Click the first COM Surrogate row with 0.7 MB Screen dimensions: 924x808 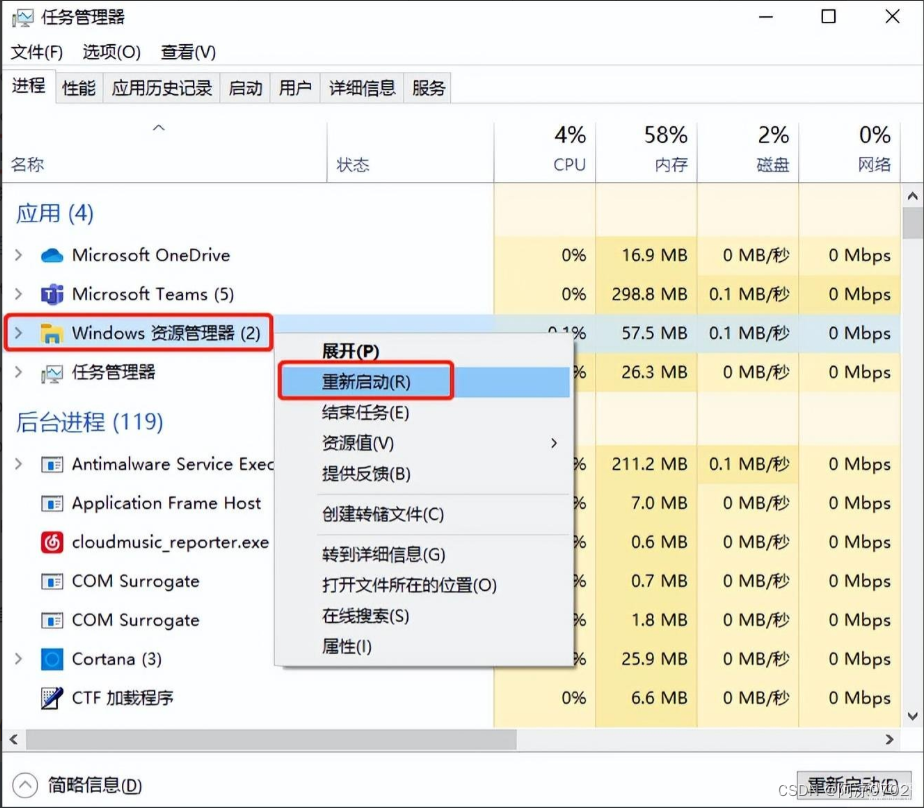tap(451, 581)
